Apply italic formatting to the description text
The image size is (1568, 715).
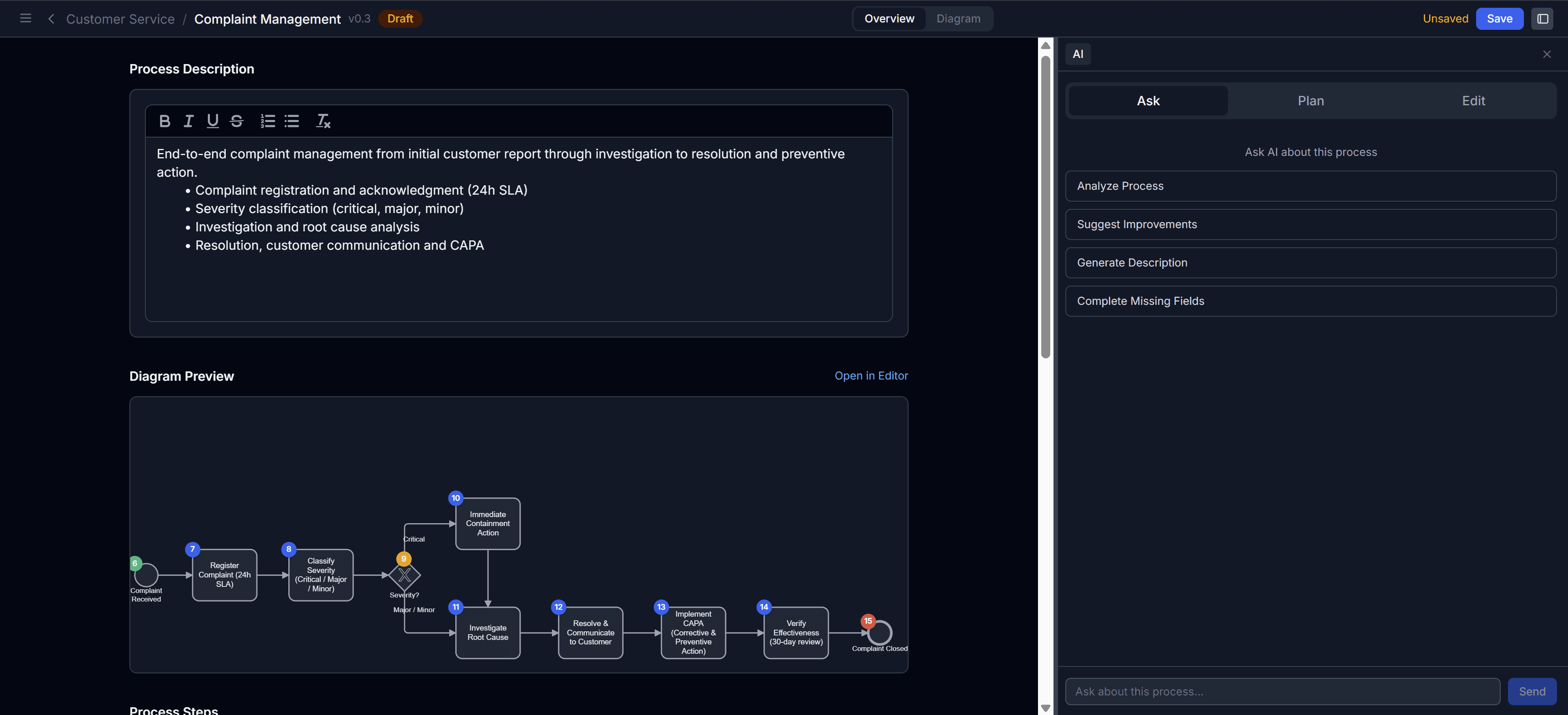point(188,120)
